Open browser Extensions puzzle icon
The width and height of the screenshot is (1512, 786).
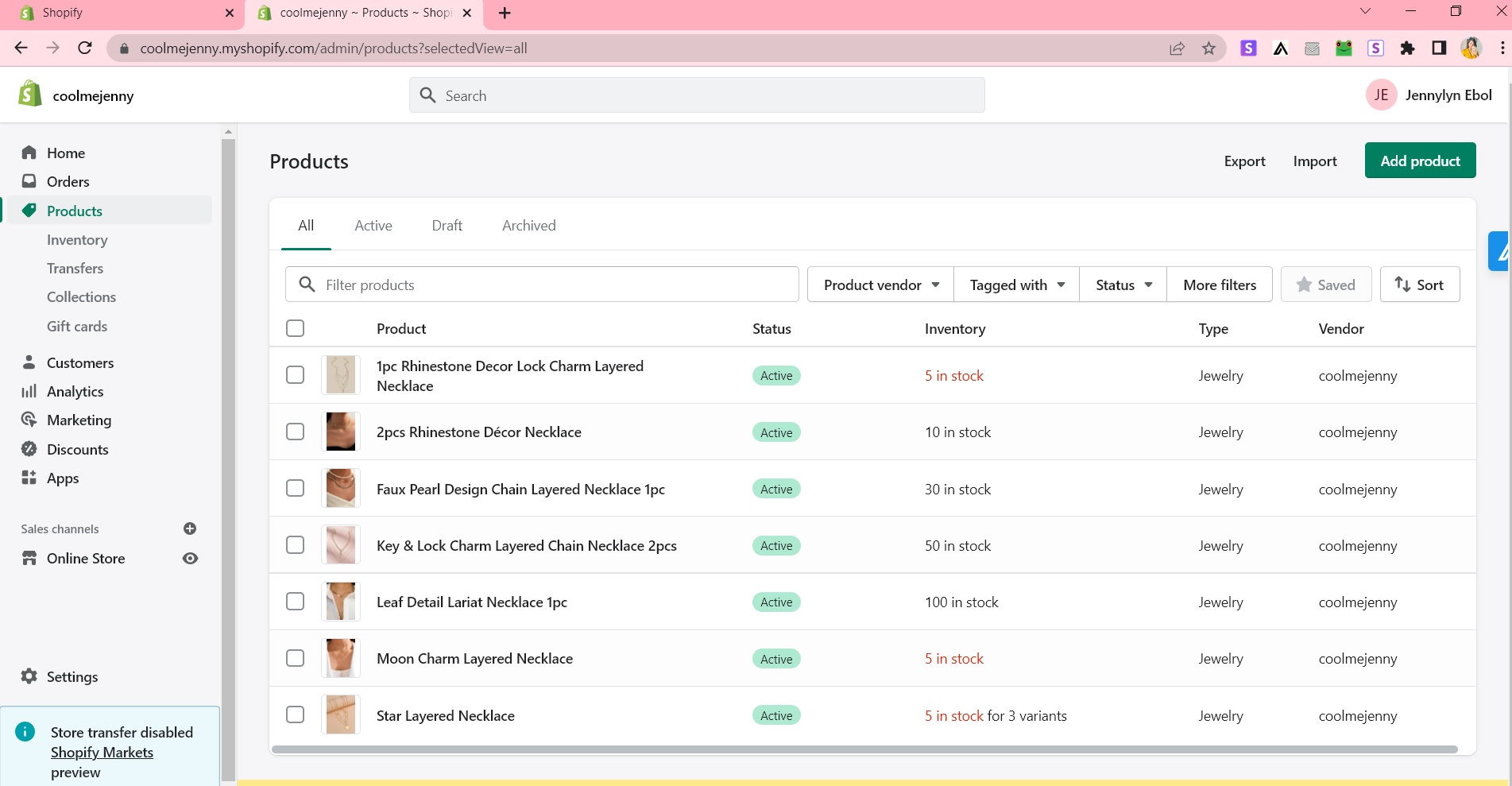[x=1407, y=48]
